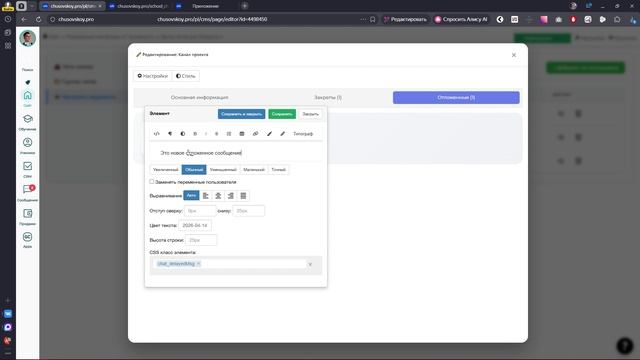Remove the CSS class tag with its x
Image resolution: width=640 pixels, height=360 pixels.
pyautogui.click(x=198, y=264)
